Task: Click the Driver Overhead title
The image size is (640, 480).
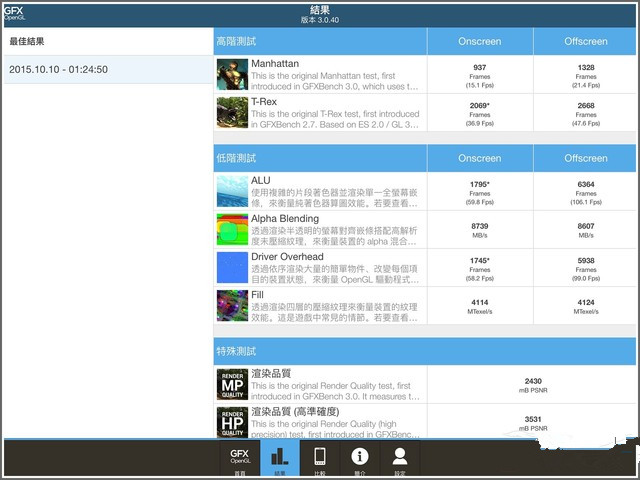Action: click(287, 257)
